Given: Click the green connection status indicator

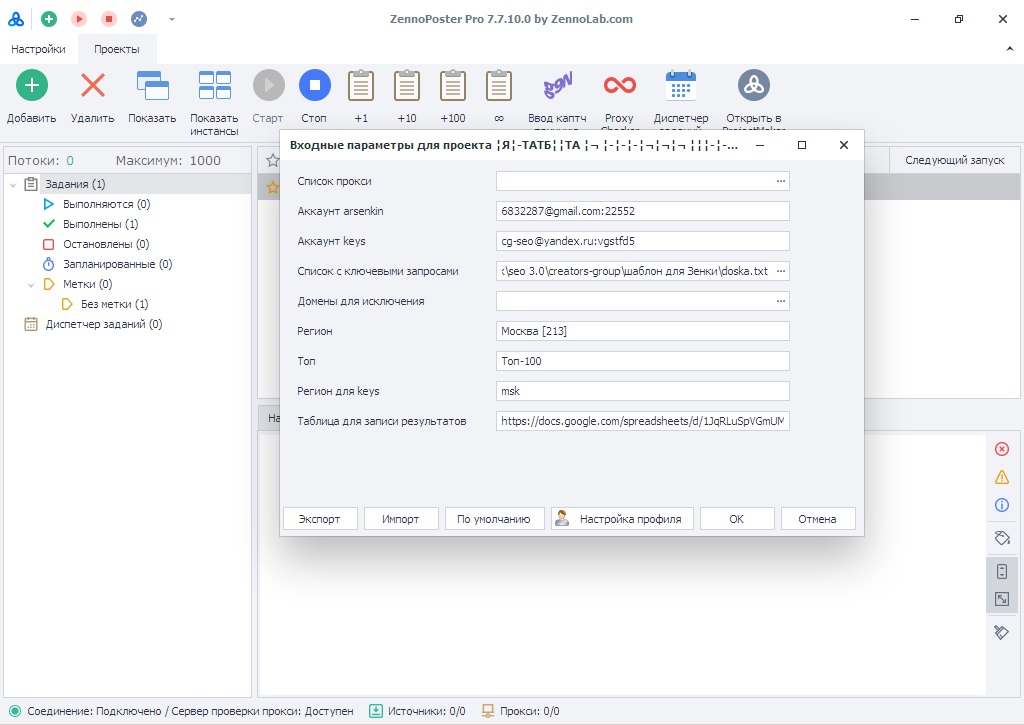Looking at the screenshot, I should pos(15,711).
